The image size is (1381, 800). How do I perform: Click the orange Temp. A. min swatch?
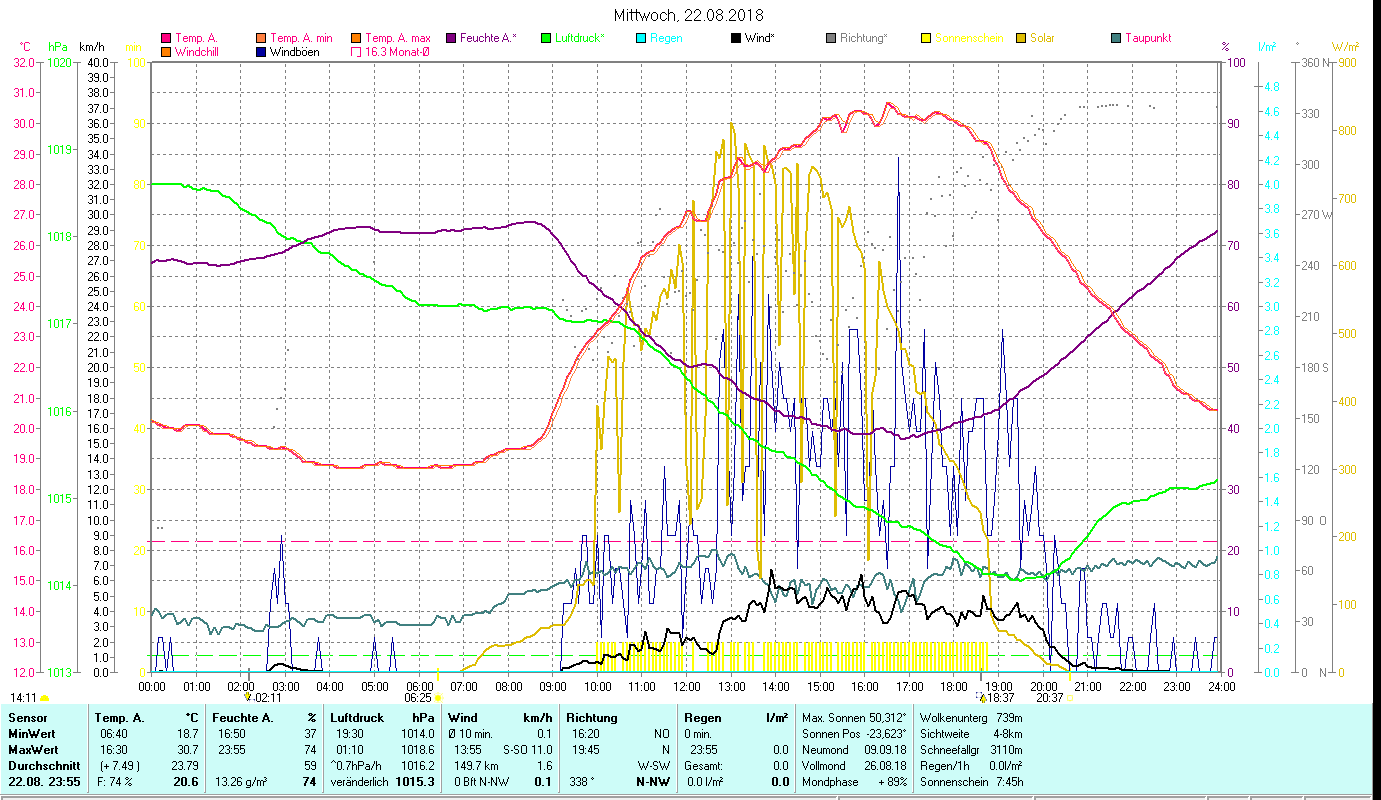262,38
